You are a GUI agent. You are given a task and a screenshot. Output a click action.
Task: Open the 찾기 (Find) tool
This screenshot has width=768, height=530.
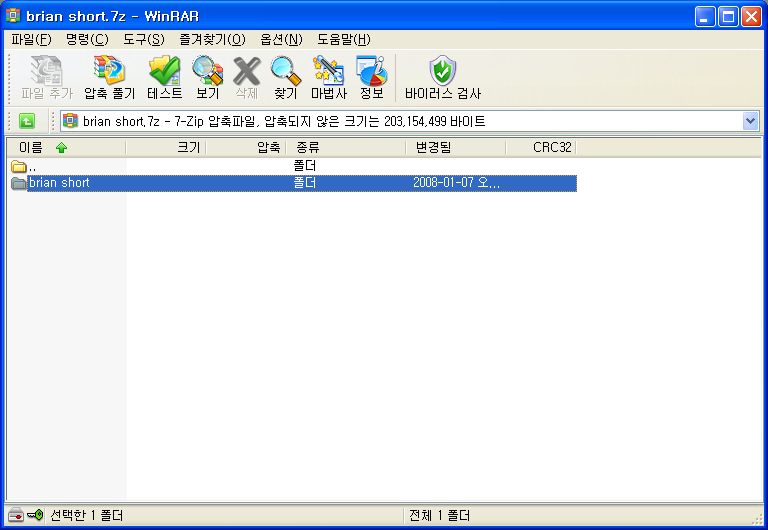[286, 77]
